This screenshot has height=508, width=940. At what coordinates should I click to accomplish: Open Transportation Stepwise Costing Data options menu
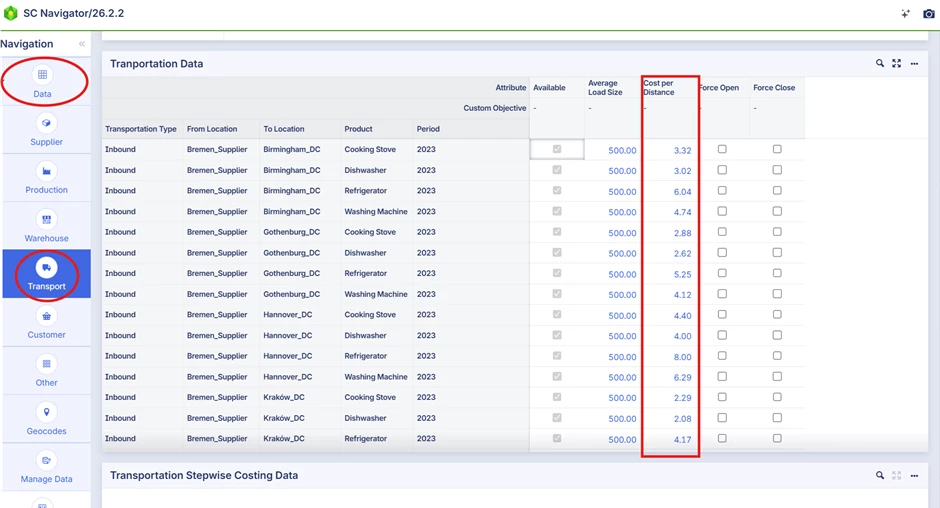[914, 476]
